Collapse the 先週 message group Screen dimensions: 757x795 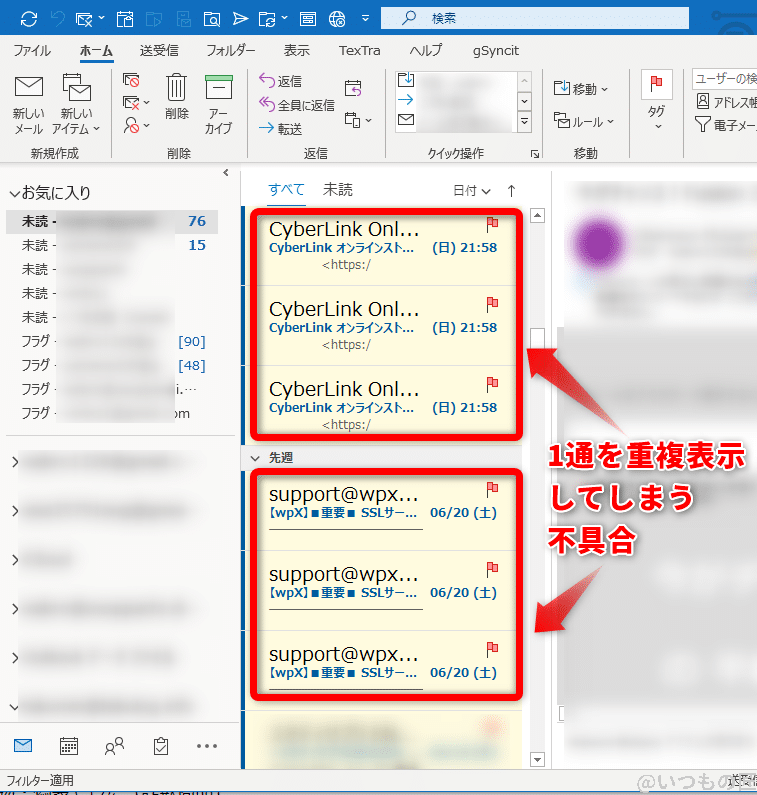click(254, 456)
